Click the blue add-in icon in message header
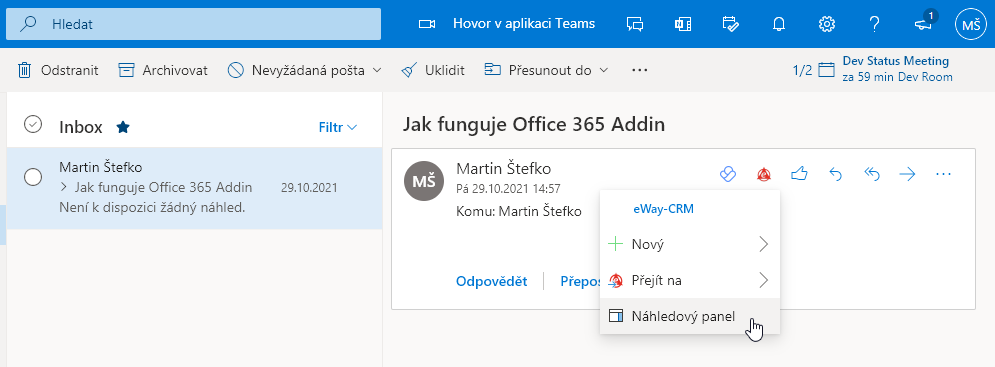Viewport: 995px width, 367px height. [728, 173]
